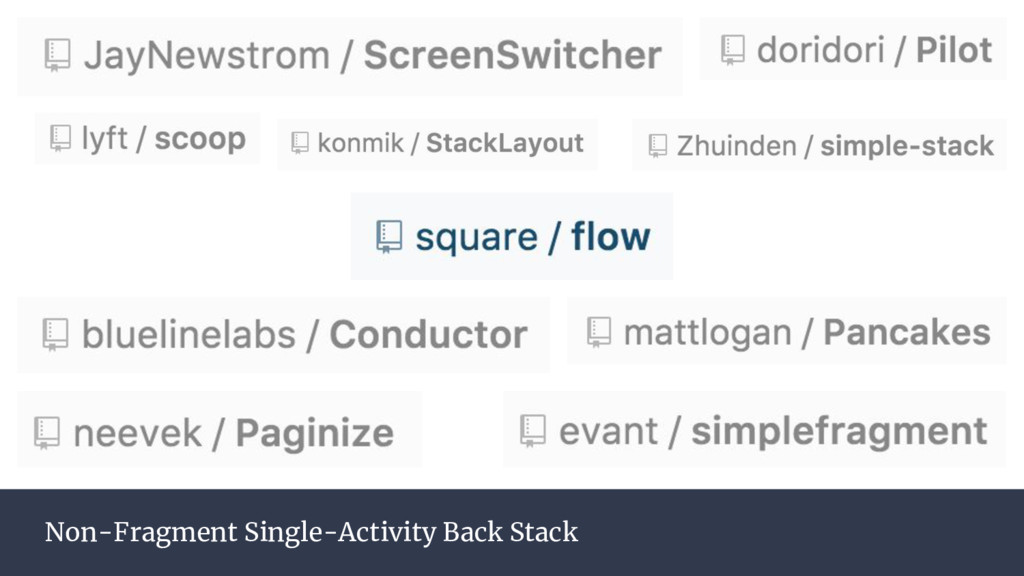Click the repo icon beside Zhuinden / simple-stack
The width and height of the screenshot is (1024, 576).
[658, 146]
